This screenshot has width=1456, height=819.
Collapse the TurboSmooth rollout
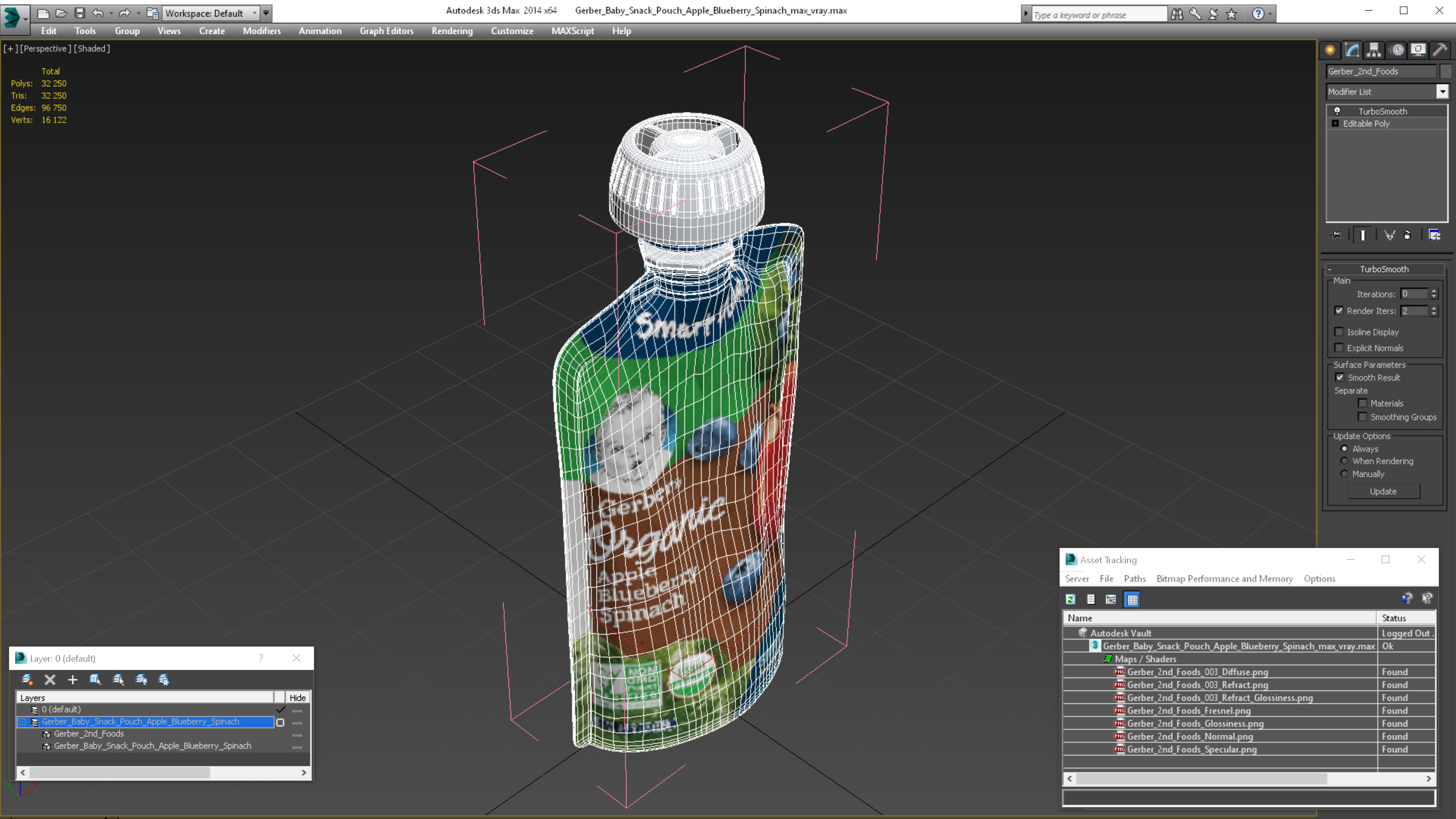click(x=1330, y=269)
